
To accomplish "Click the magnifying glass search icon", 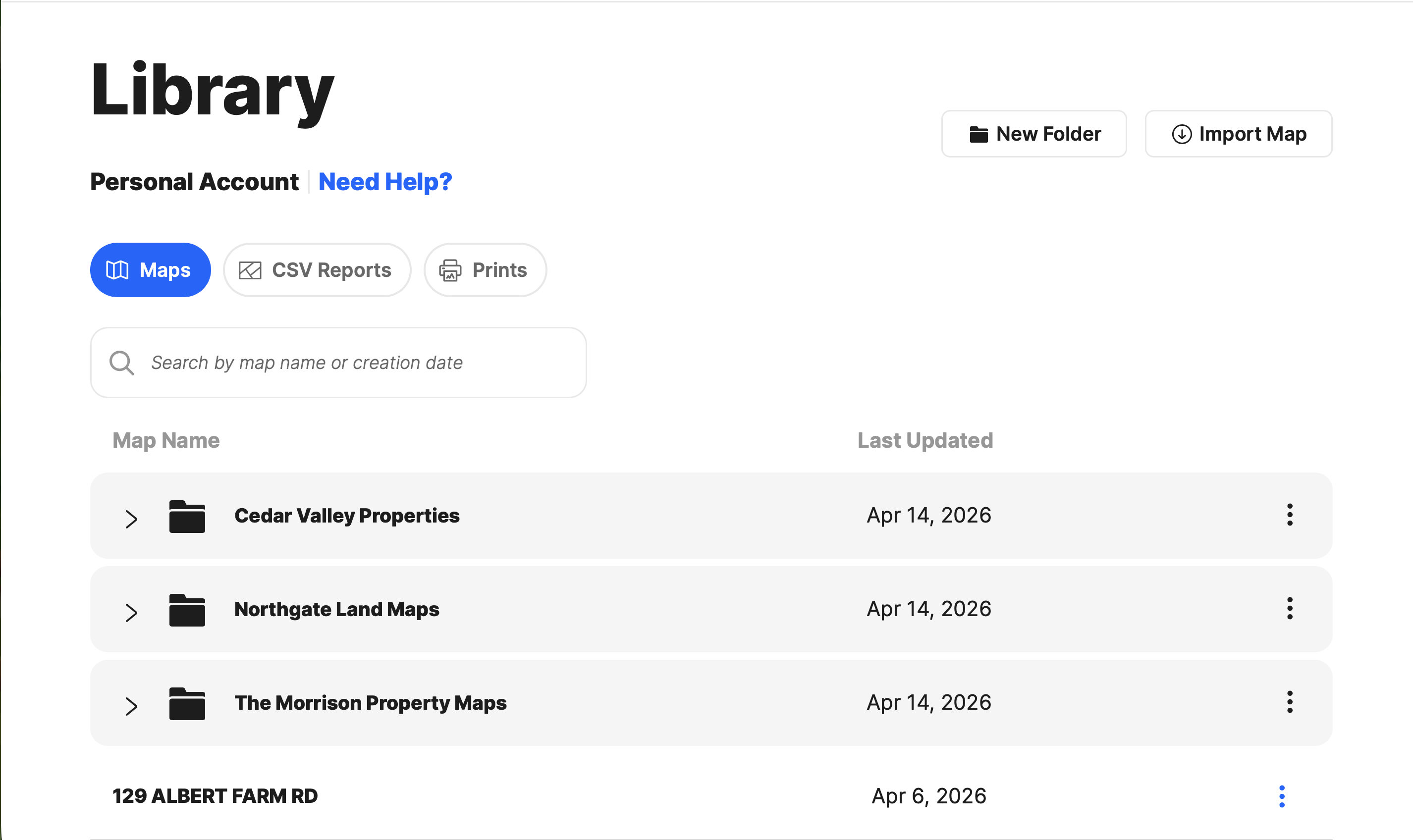I will click(122, 363).
